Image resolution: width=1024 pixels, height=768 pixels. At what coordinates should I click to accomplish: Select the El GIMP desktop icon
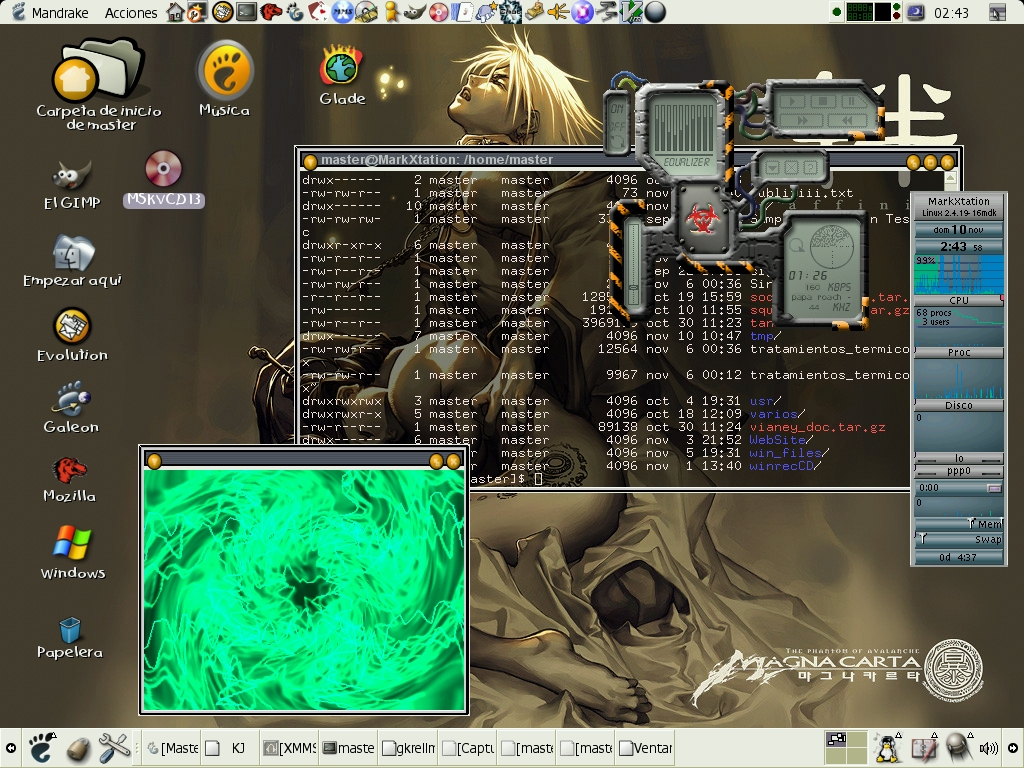pos(72,184)
